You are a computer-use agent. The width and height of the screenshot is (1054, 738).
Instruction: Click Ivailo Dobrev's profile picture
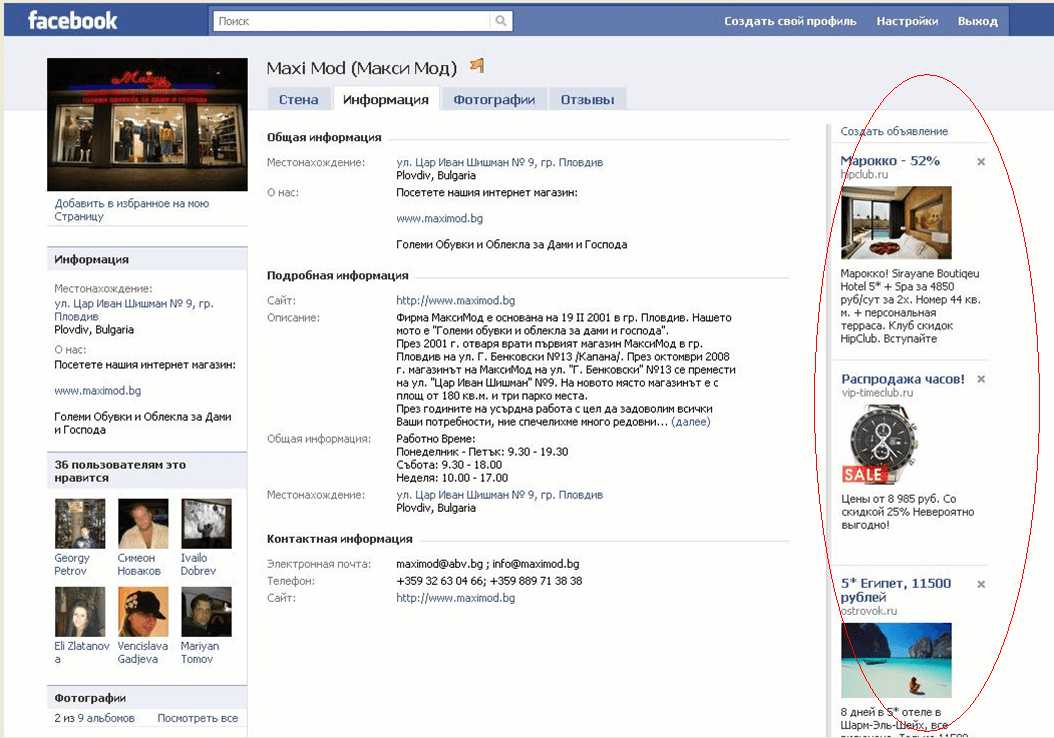[206, 524]
